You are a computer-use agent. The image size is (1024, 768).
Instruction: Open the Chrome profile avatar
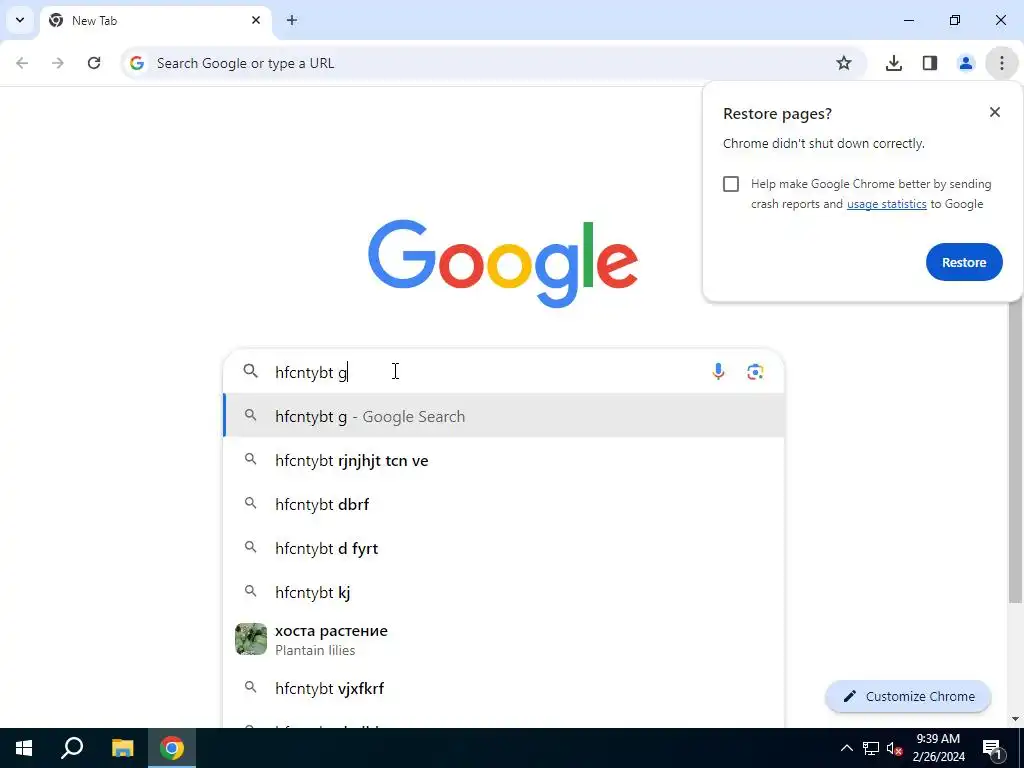click(x=966, y=63)
